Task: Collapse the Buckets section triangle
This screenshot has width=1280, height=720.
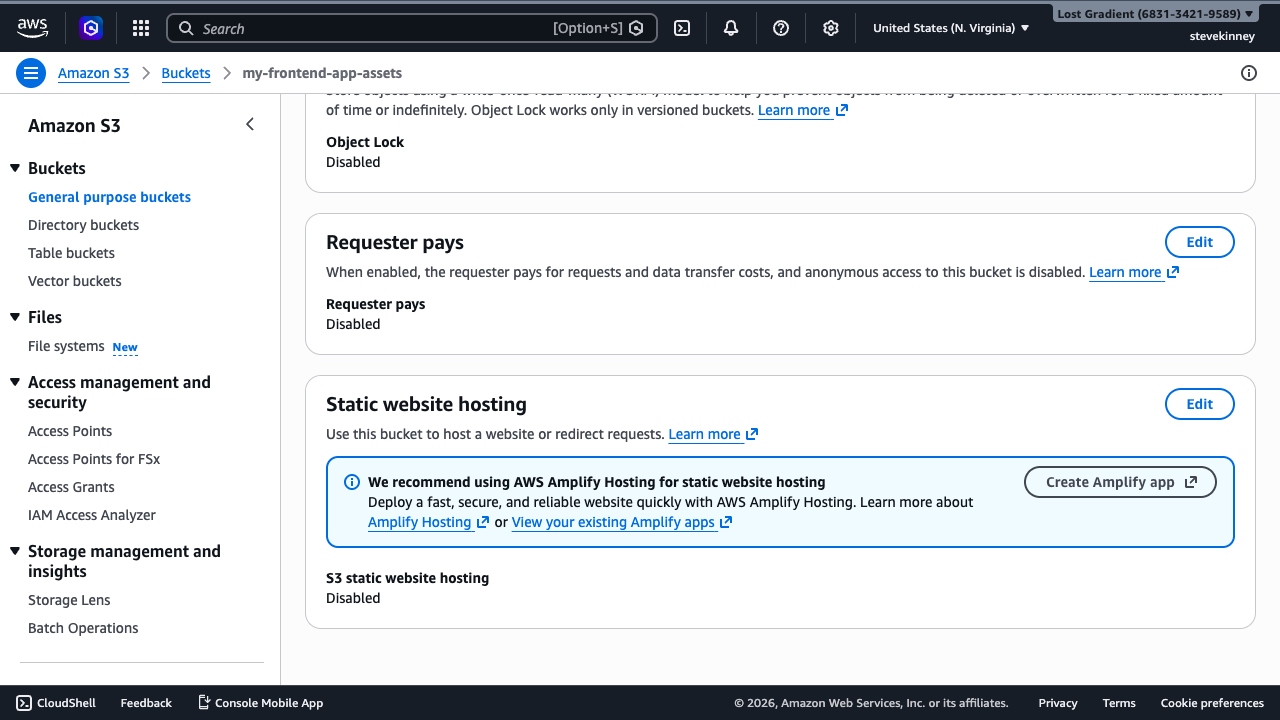Action: (x=15, y=168)
